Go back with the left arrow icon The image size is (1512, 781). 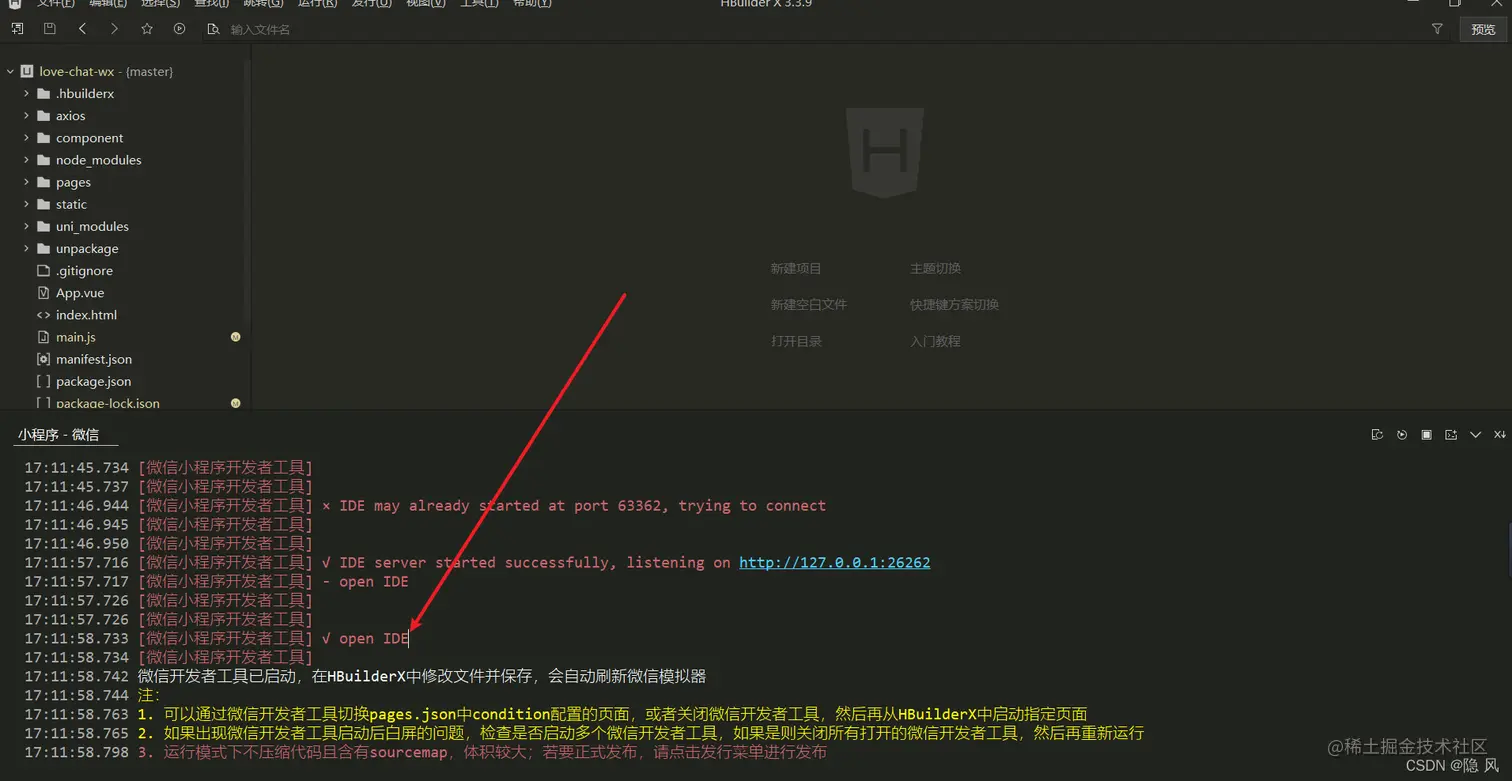82,29
